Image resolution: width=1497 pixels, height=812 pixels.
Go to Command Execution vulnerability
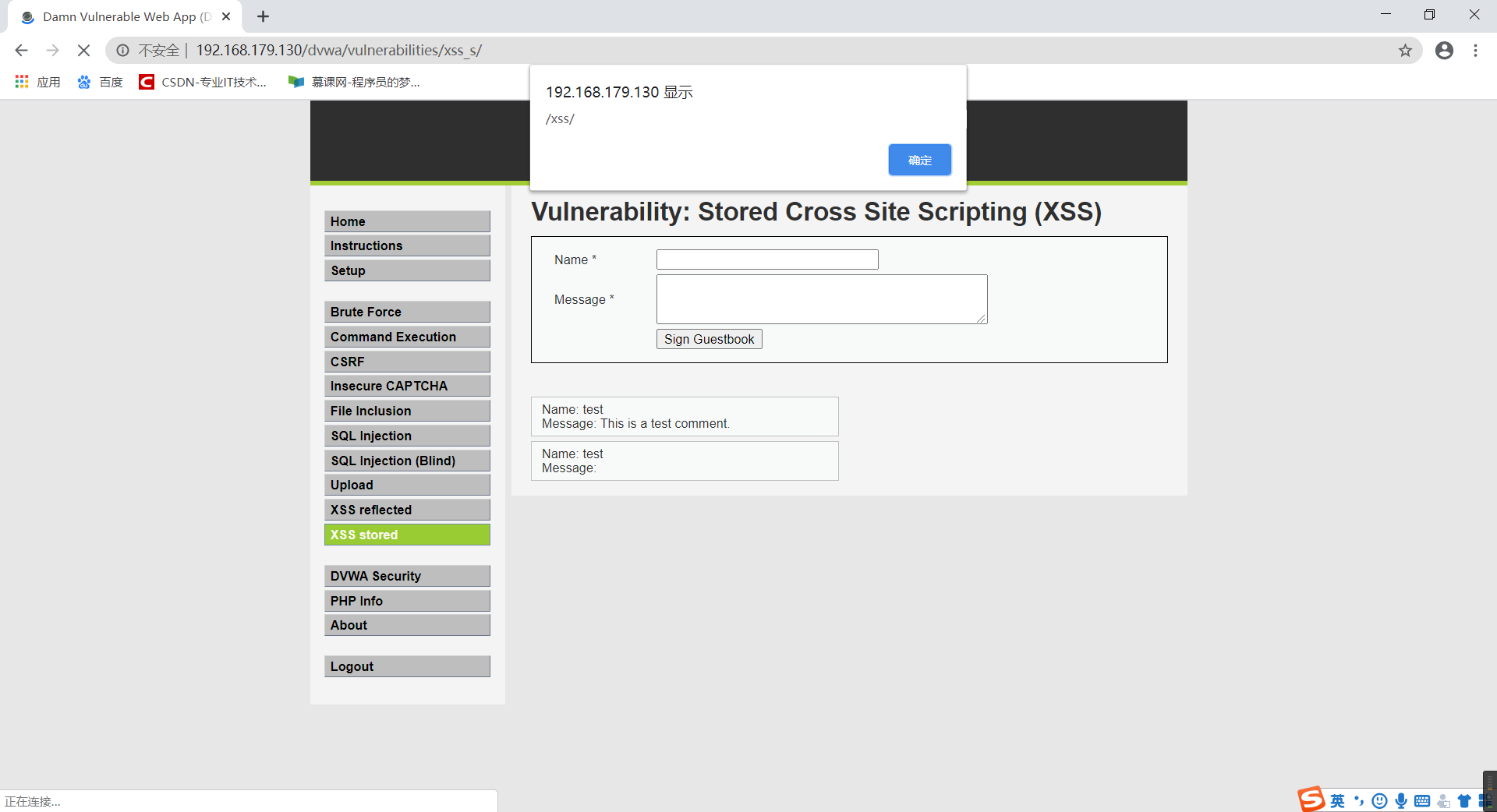coord(407,337)
